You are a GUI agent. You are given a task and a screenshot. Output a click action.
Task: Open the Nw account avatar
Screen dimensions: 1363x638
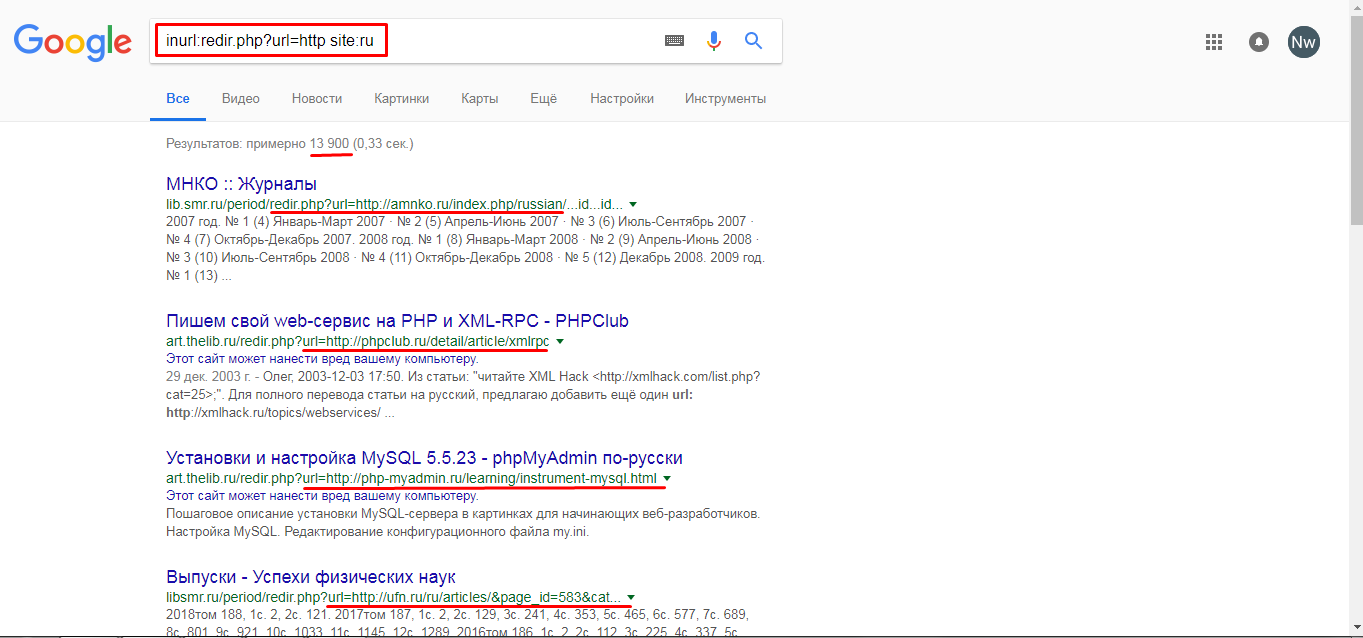click(1303, 42)
